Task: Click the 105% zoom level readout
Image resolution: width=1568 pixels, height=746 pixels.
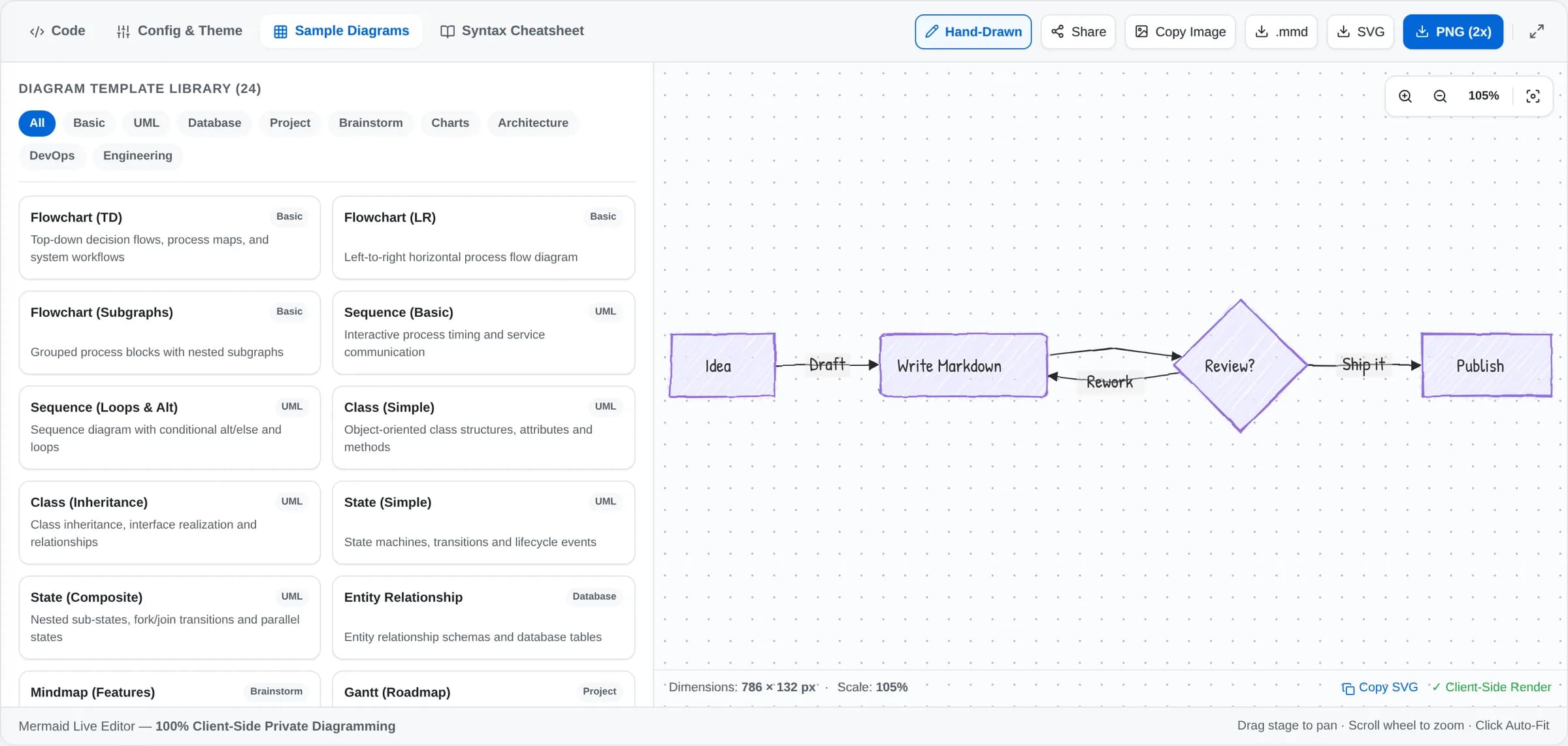Action: (1483, 96)
